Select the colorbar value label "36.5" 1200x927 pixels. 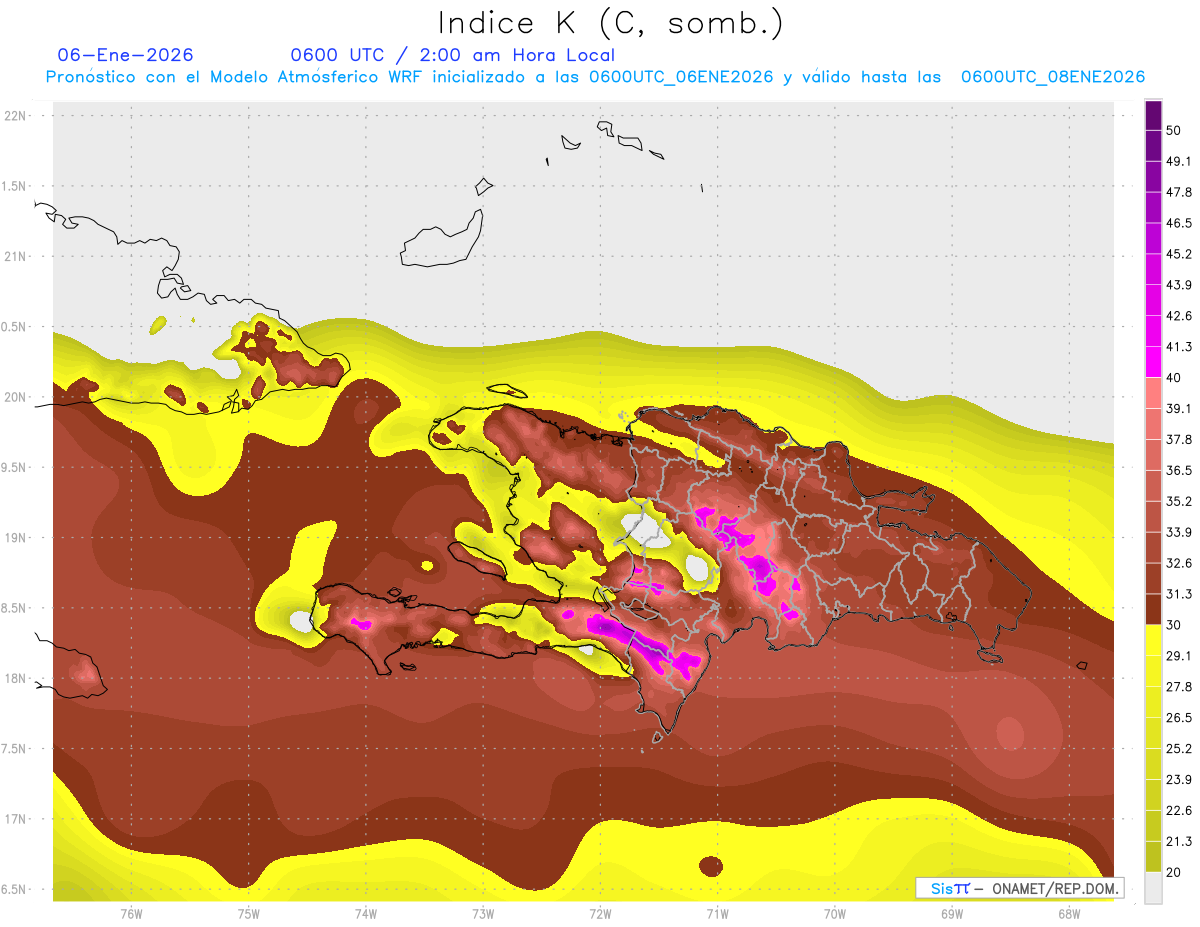point(1178,470)
